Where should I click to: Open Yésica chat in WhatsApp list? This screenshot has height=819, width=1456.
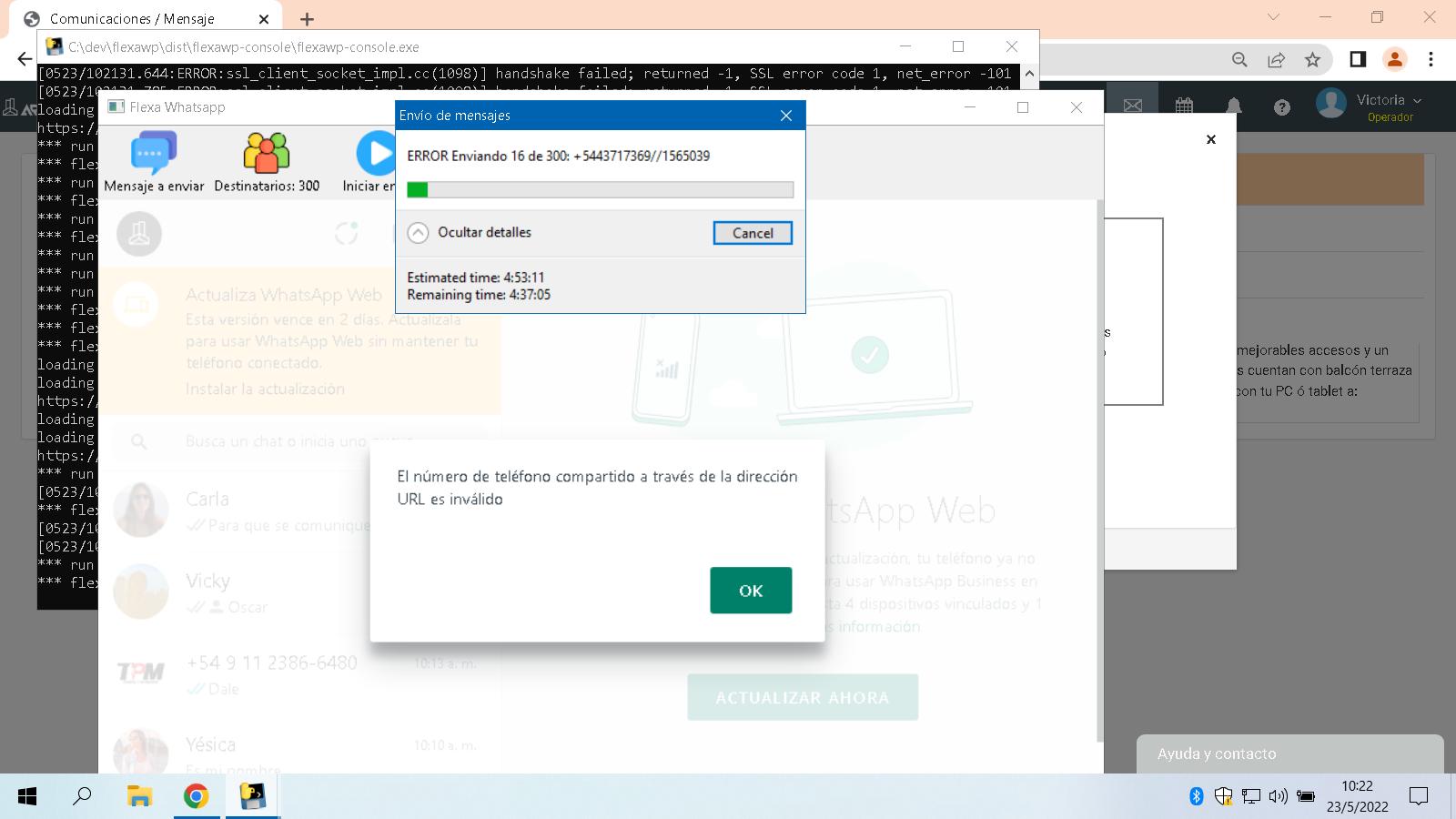click(300, 753)
